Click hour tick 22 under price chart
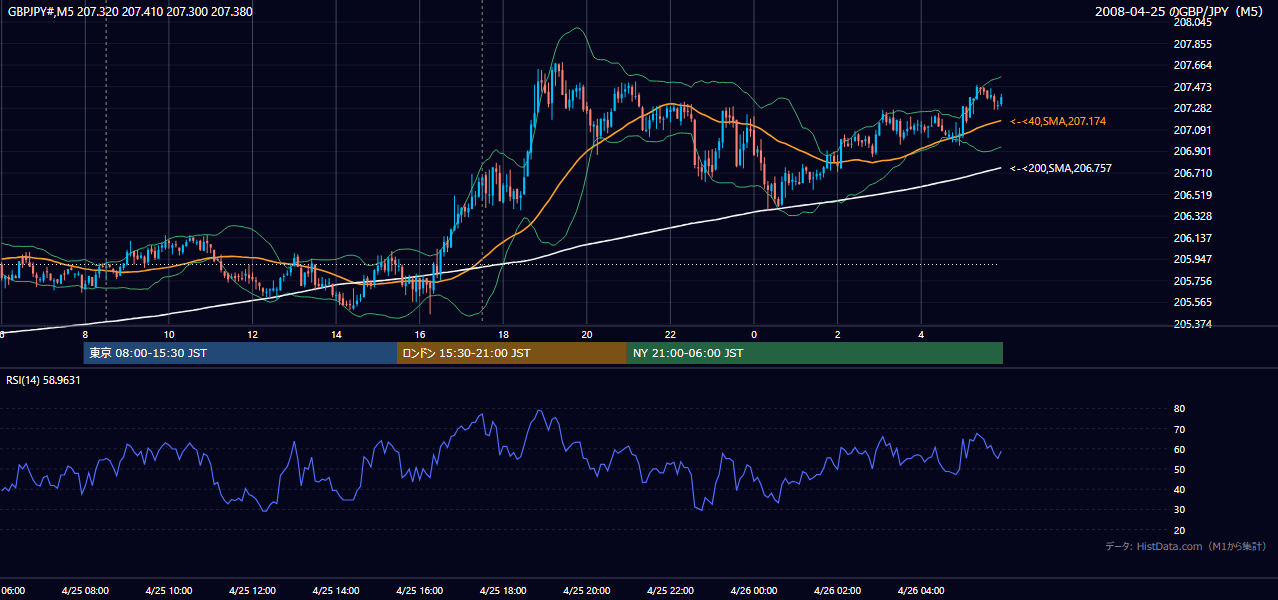The height and width of the screenshot is (600, 1278). [x=671, y=334]
